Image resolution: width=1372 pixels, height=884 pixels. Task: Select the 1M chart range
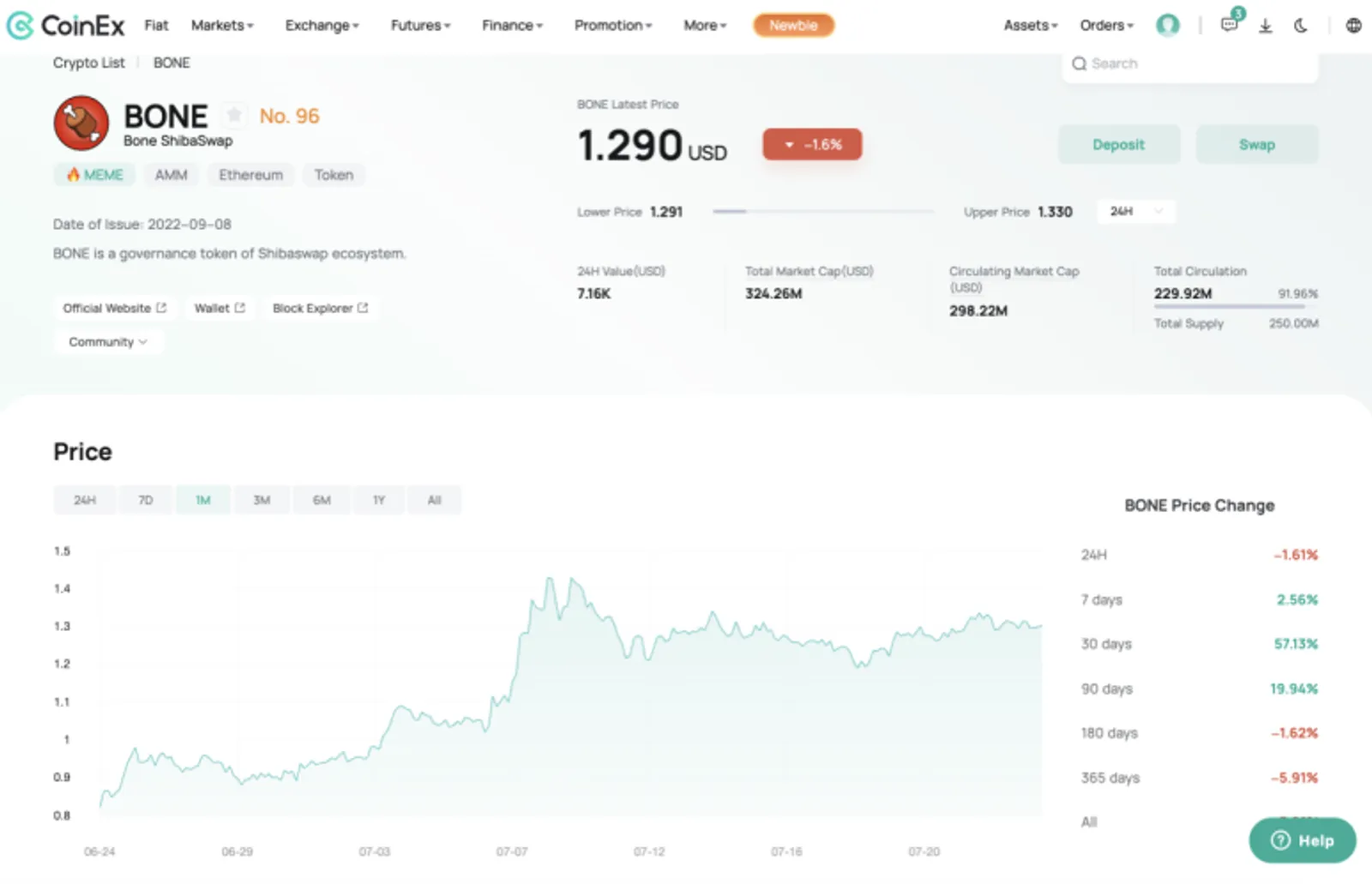(203, 500)
